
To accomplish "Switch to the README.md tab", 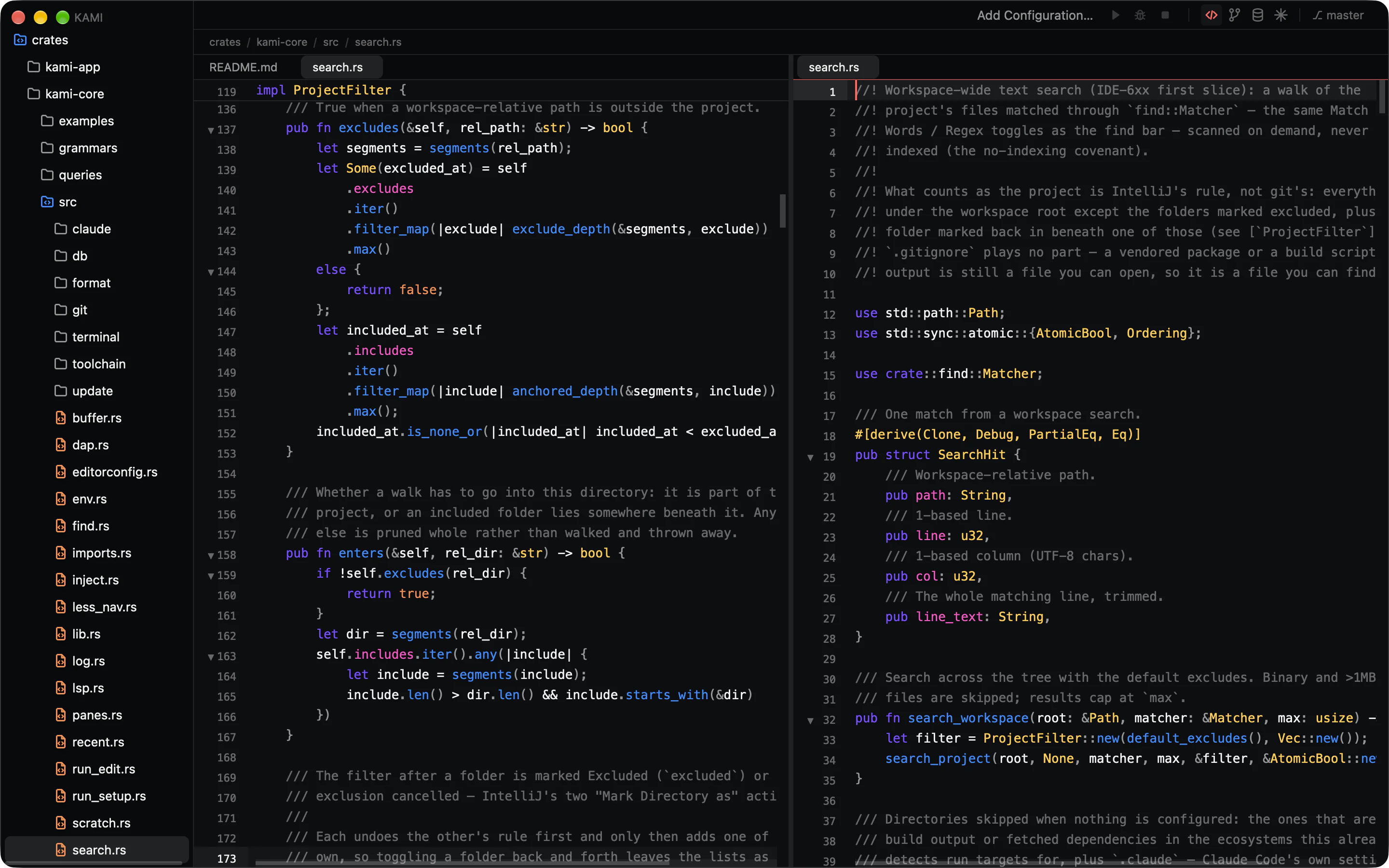I will pyautogui.click(x=243, y=67).
